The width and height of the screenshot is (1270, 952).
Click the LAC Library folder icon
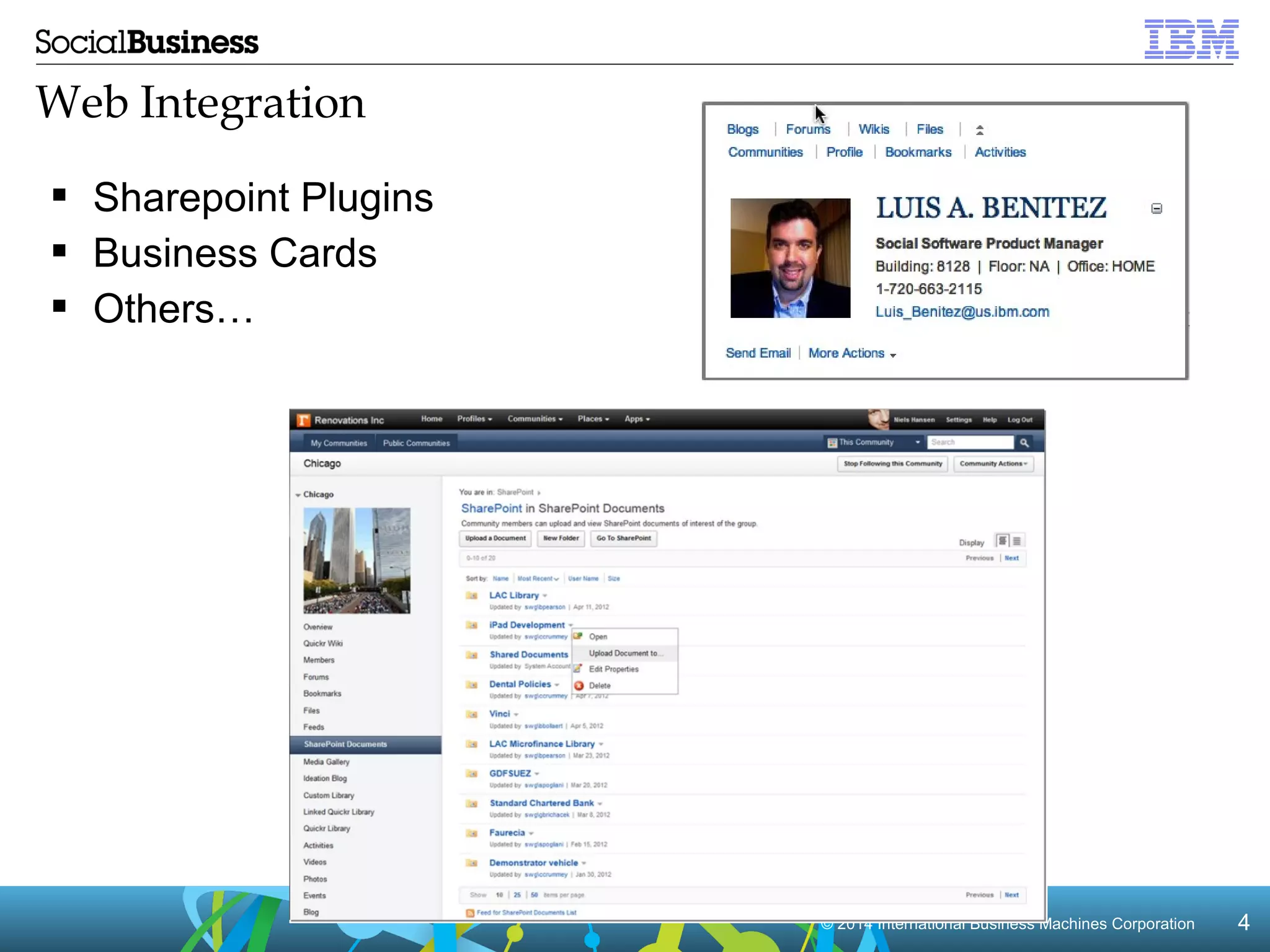coord(472,596)
